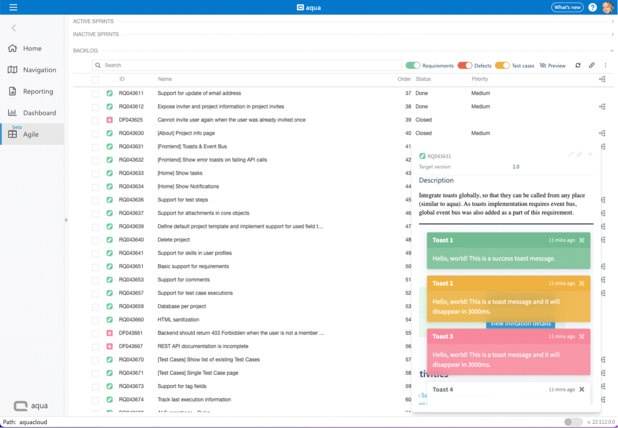
Task: Click the What's new button
Action: coord(567,7)
